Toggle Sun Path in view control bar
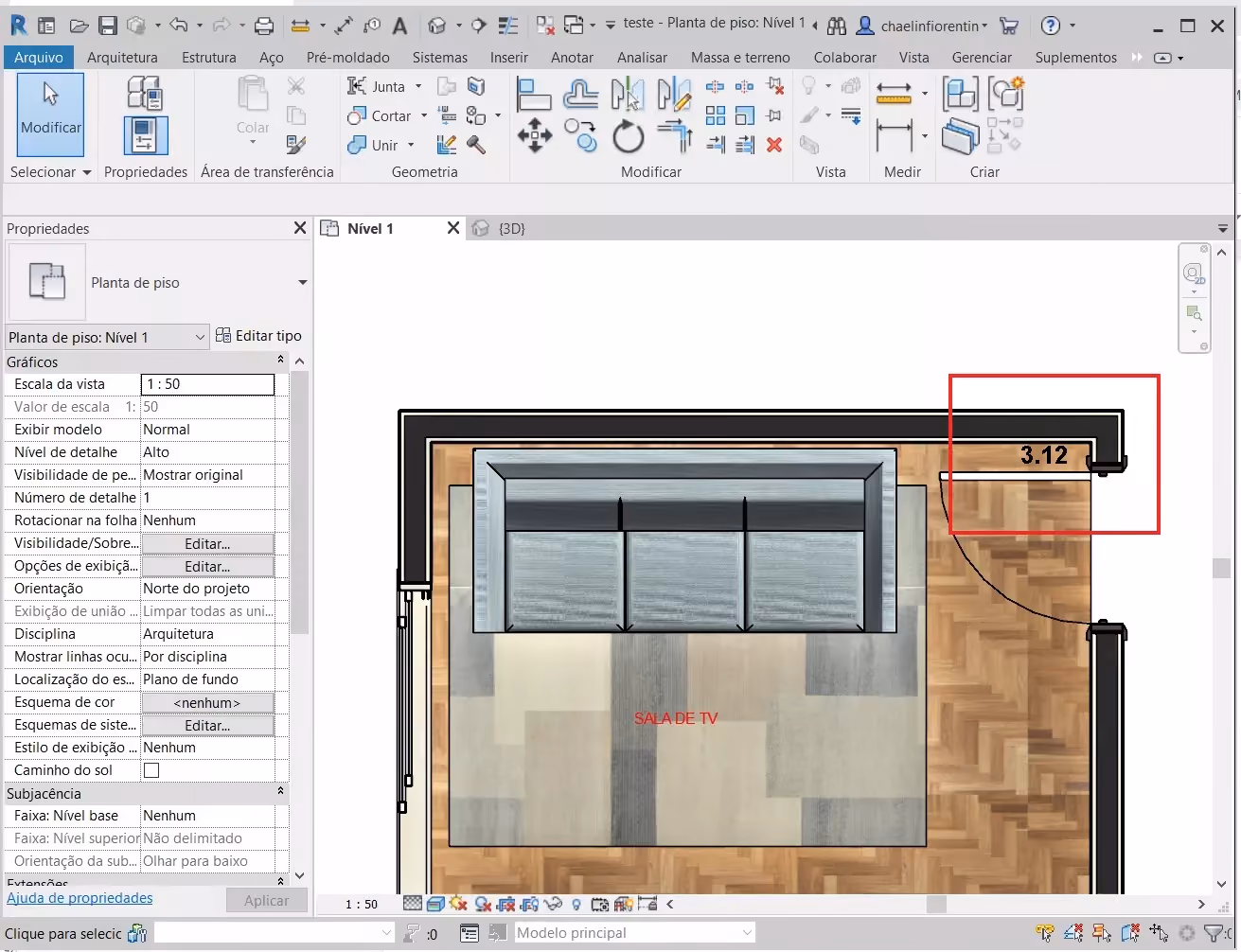The width and height of the screenshot is (1241, 952). pyautogui.click(x=459, y=904)
